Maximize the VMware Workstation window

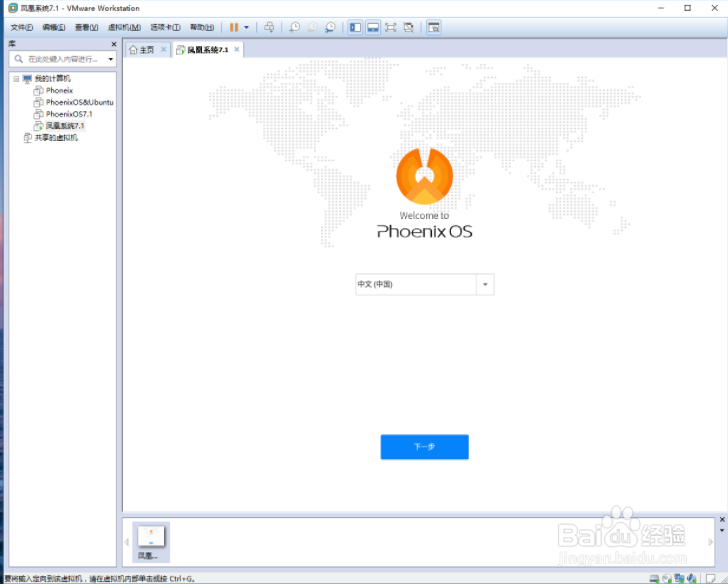(x=688, y=8)
